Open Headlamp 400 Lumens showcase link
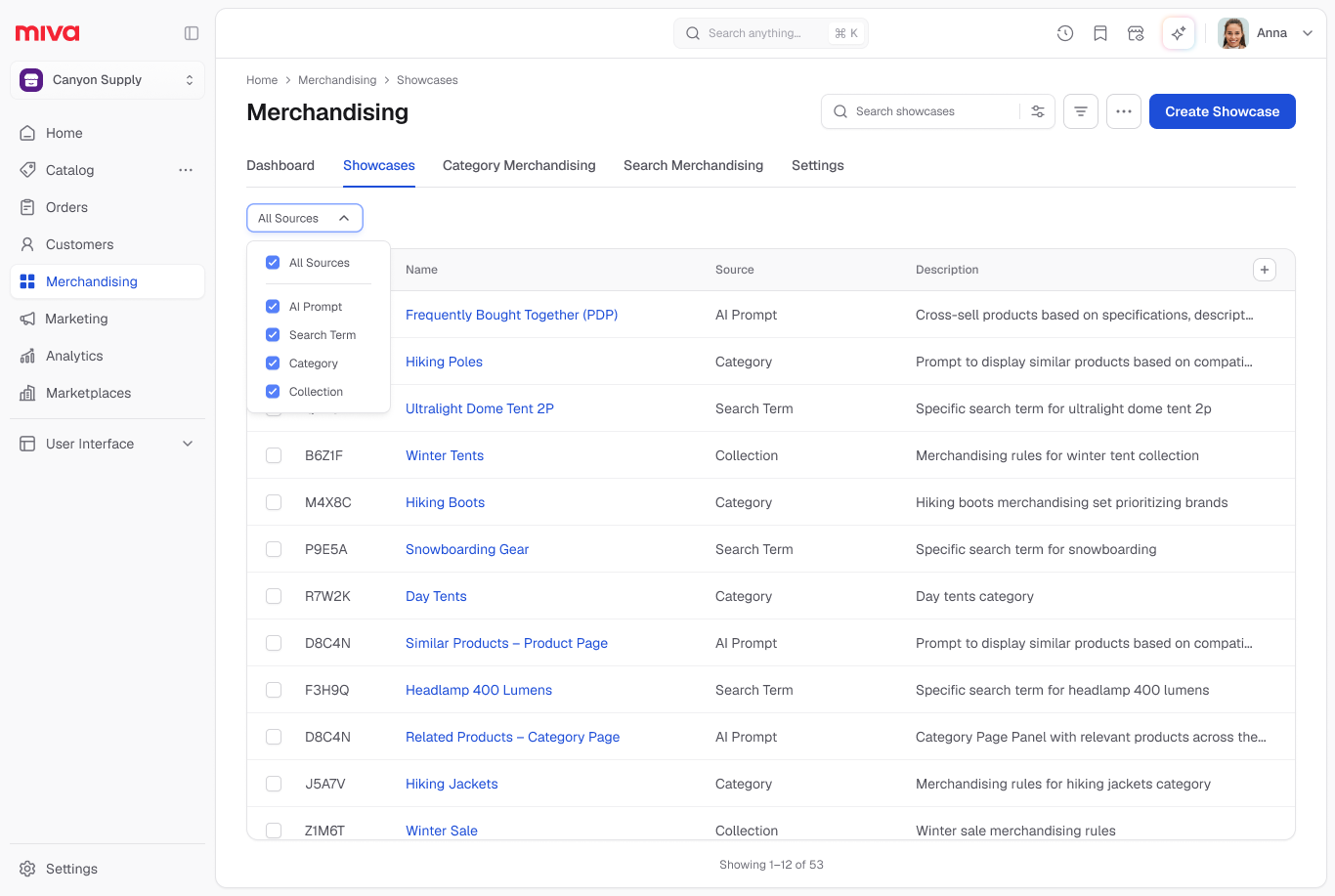 click(479, 690)
